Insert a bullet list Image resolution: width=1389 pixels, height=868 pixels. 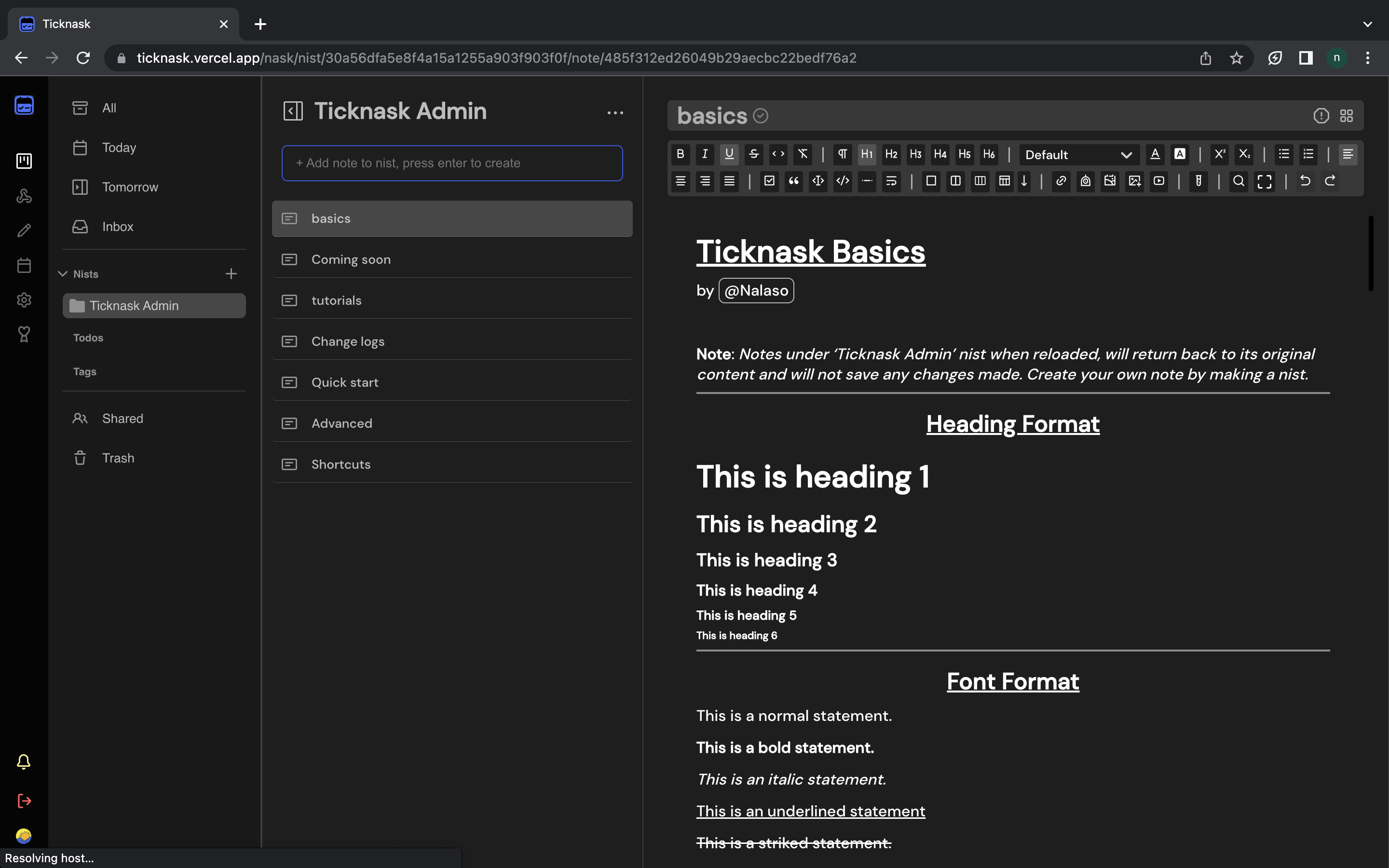(1284, 154)
